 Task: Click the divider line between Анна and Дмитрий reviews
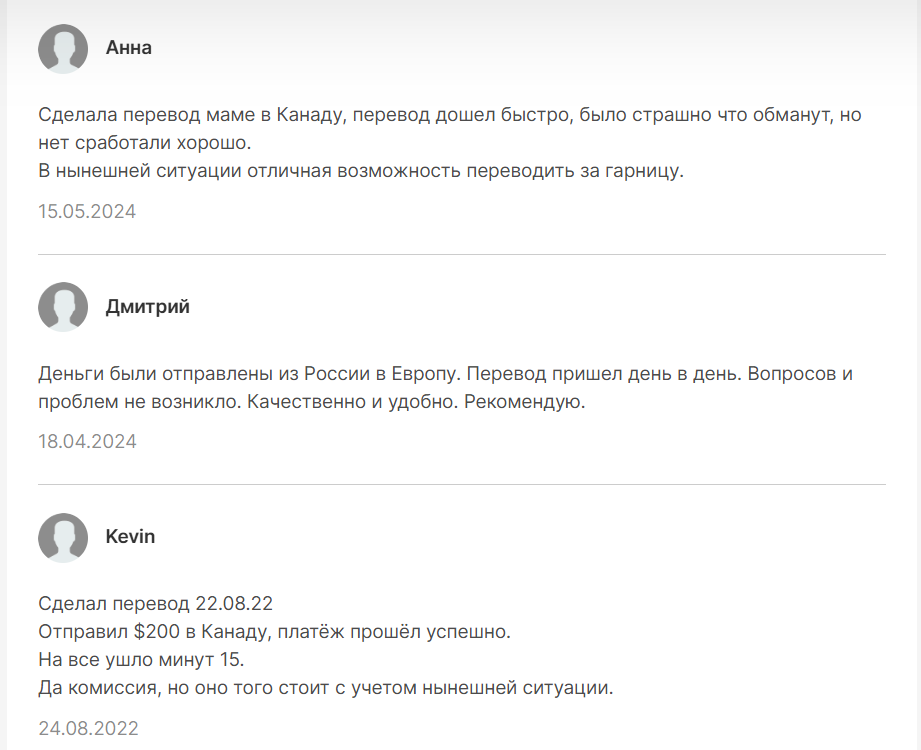(x=461, y=254)
